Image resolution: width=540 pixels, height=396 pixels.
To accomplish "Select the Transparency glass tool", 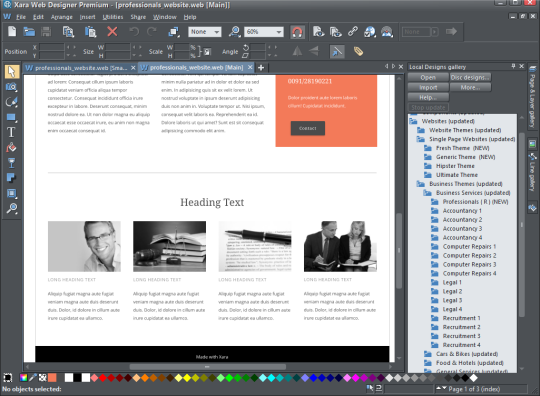I will point(11,163).
